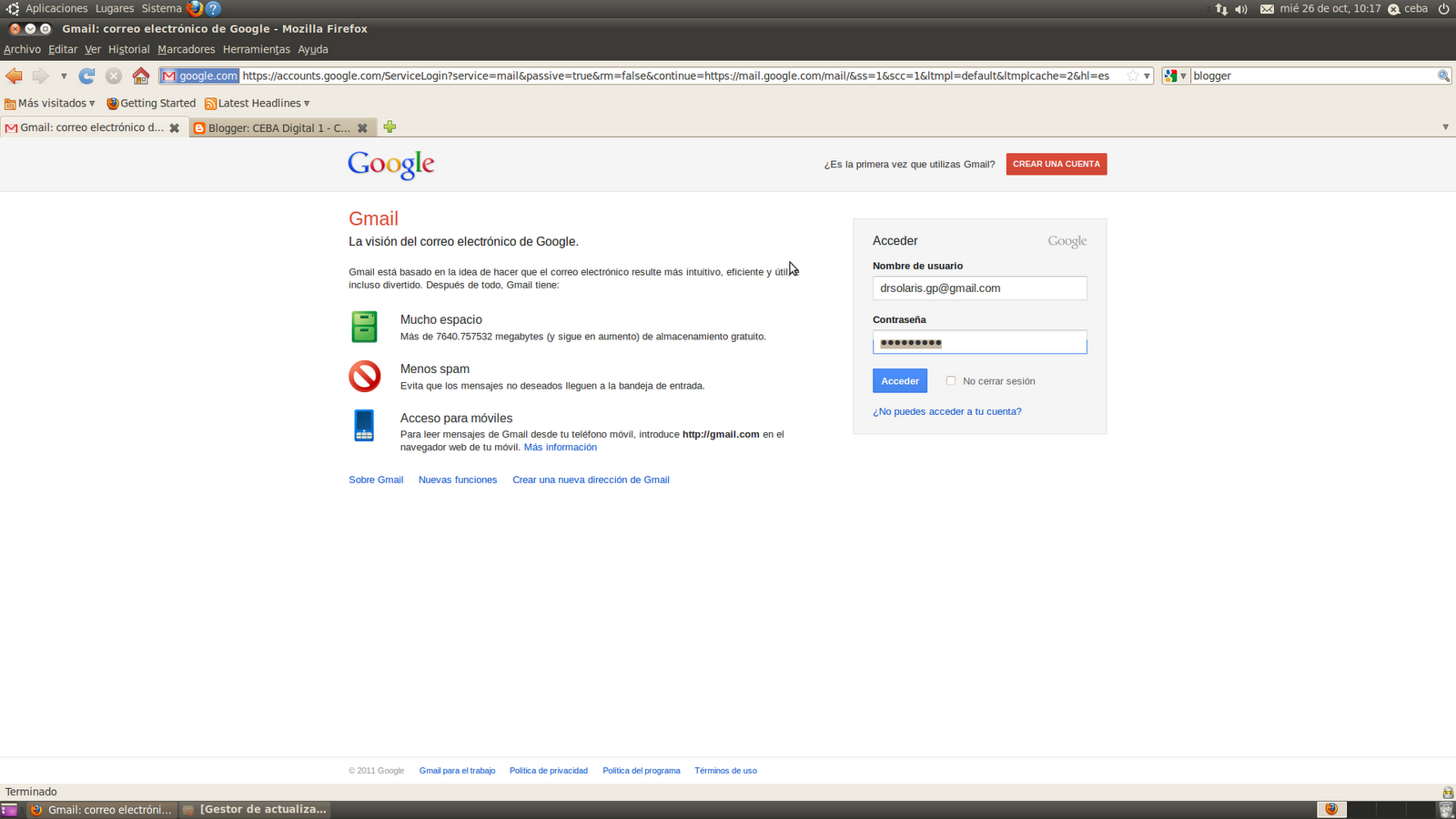The image size is (1456, 819).
Task: Open the mail indicator envelope icon
Action: coord(1267,8)
